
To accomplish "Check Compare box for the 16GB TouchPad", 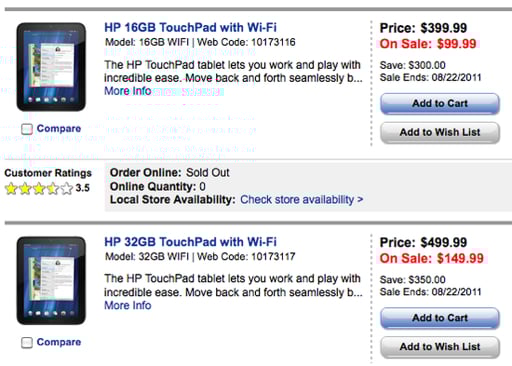I will (x=27, y=129).
